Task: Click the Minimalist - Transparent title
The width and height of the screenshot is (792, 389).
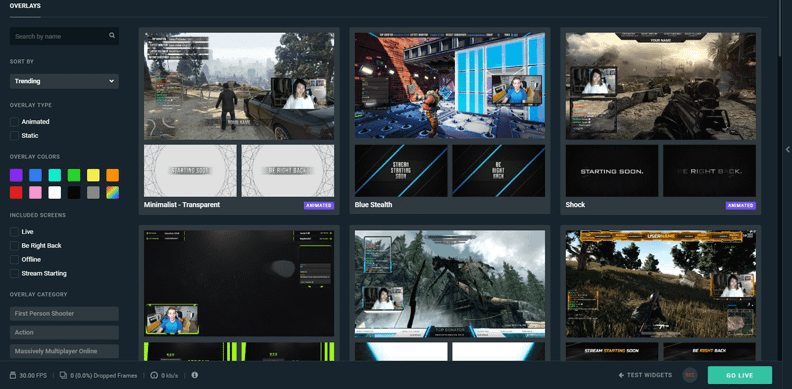Action: 182,205
